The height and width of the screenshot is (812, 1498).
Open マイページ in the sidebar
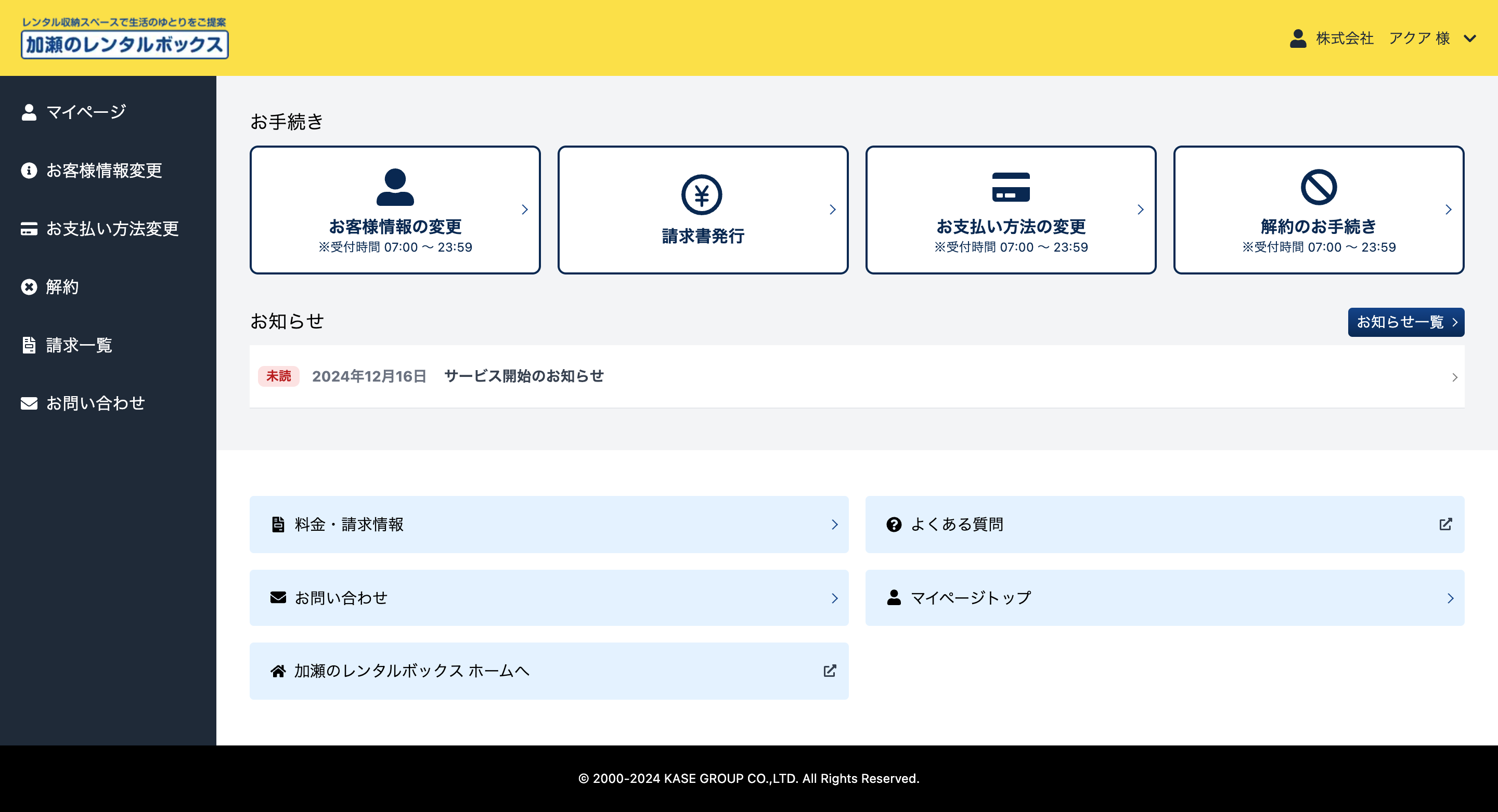point(85,112)
